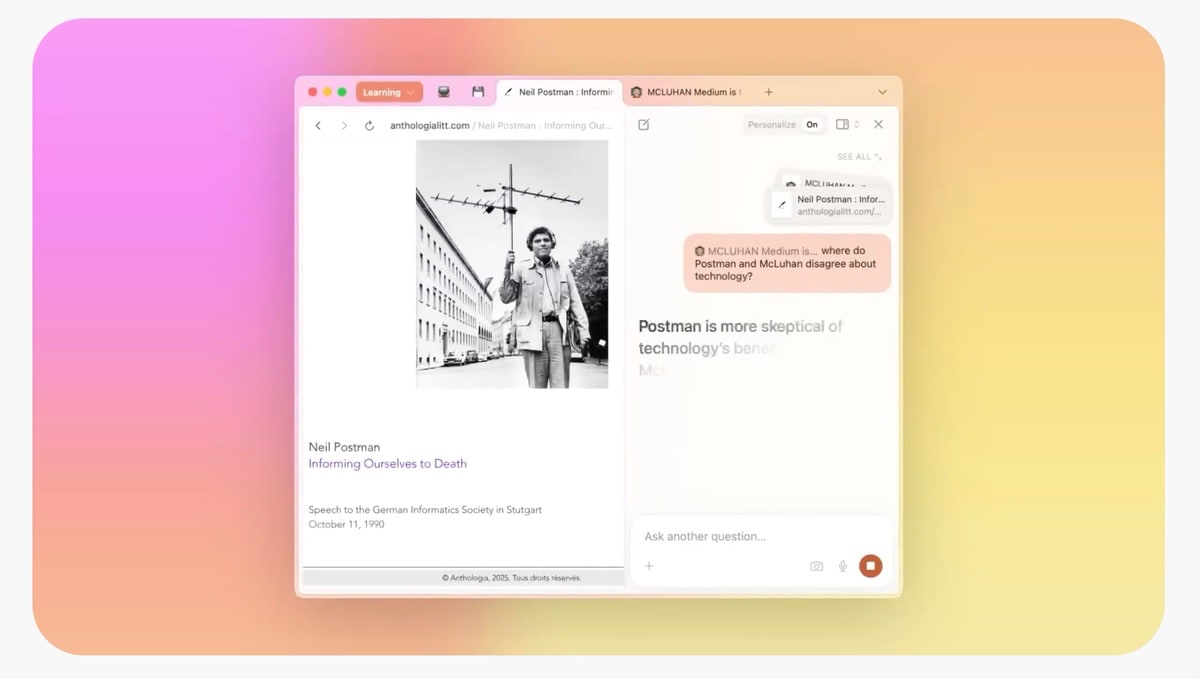Open the floppy disk pinned tab icon

478,92
